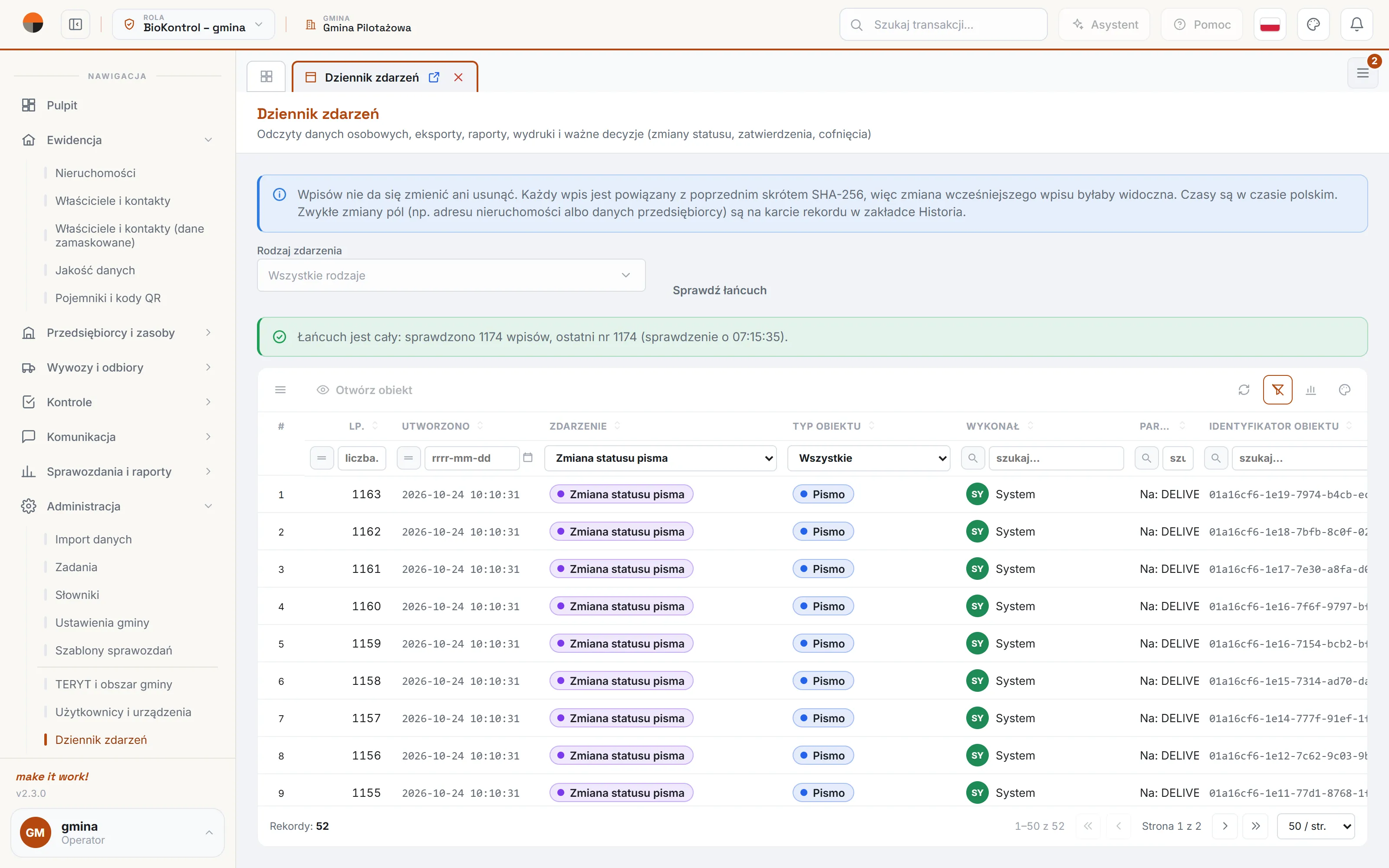This screenshot has width=1389, height=868.
Task: Click the Asystent button
Action: (1104, 25)
